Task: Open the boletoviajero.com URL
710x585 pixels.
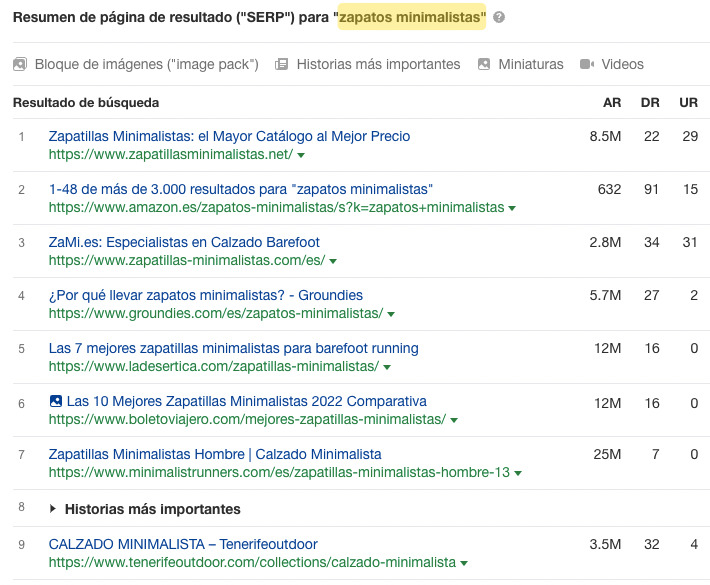Action: 247,419
